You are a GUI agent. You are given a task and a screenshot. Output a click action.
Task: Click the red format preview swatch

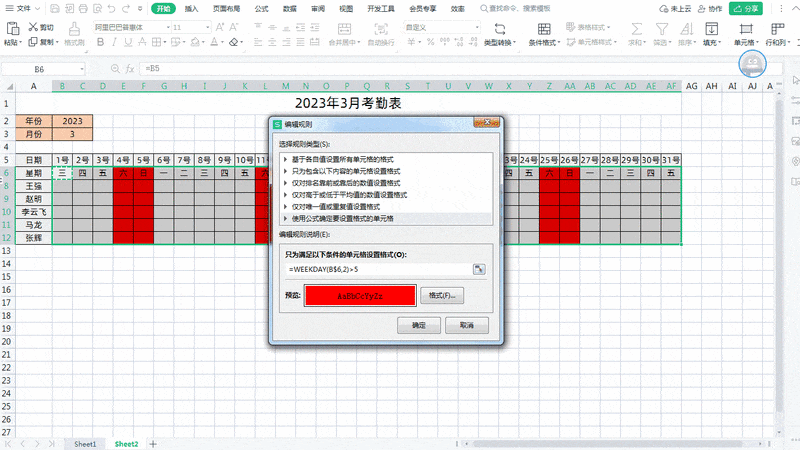pos(360,296)
